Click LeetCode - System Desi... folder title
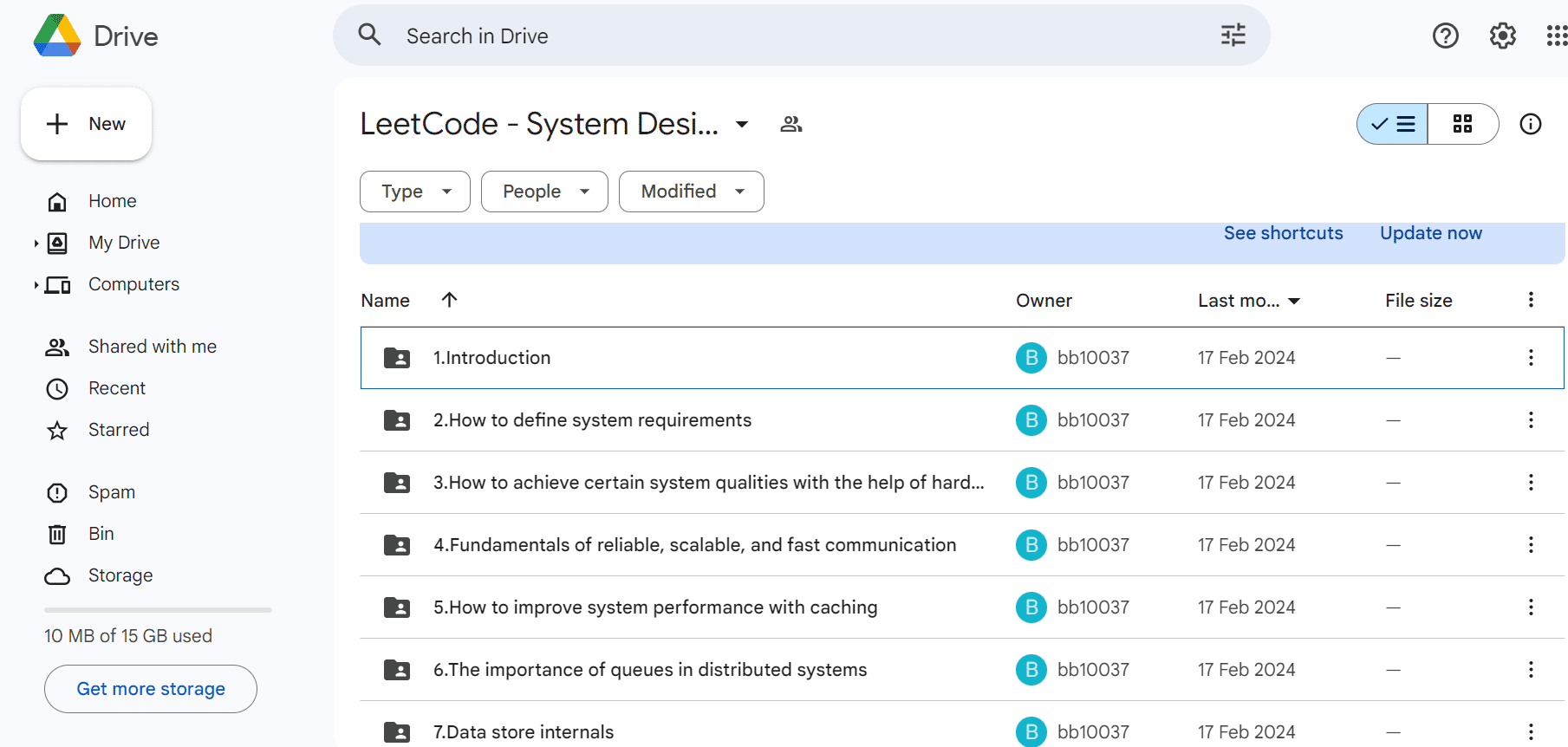1568x747 pixels. 539,124
